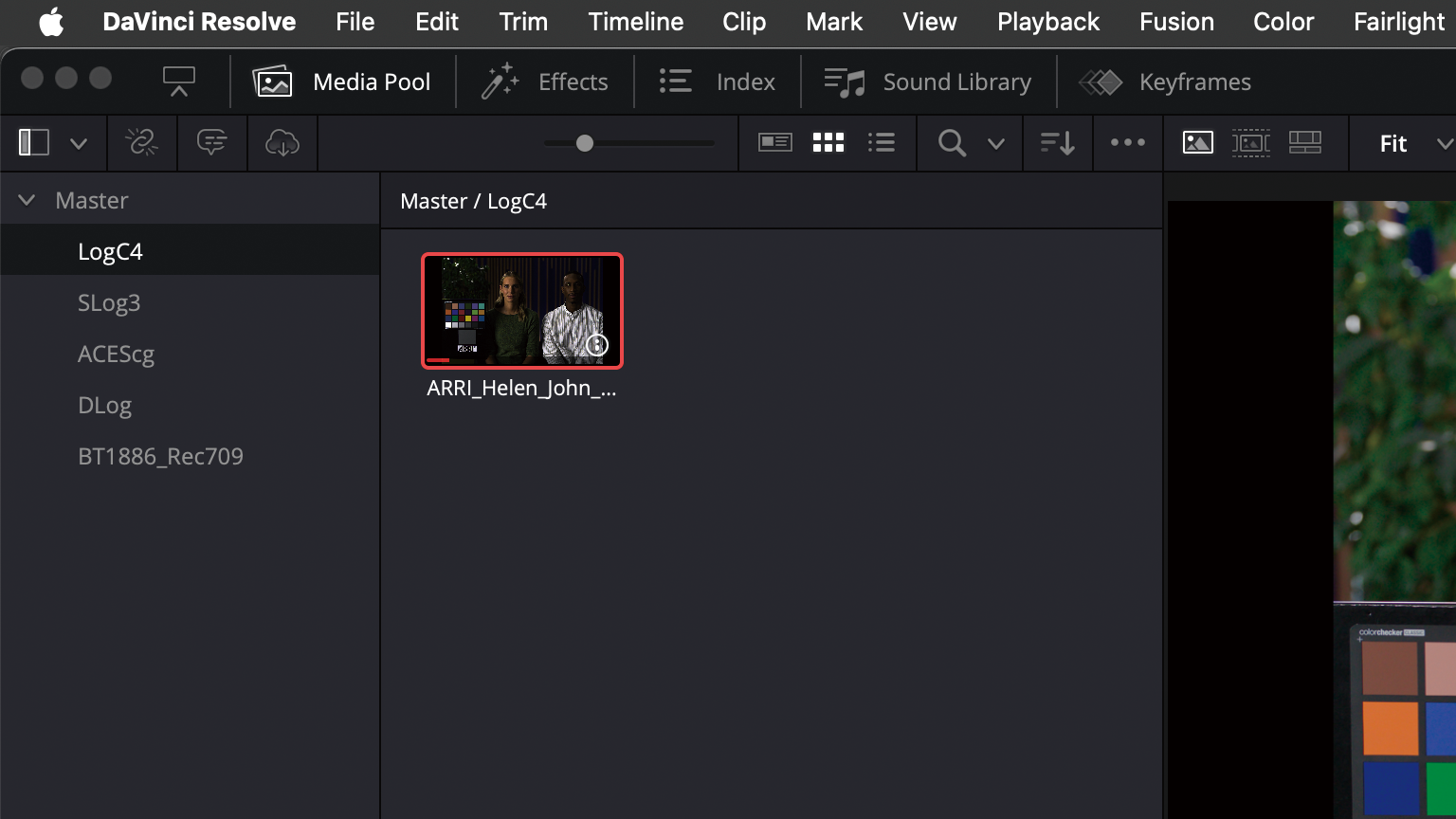
Task: Toggle the Media Pool panel
Action: tap(342, 82)
